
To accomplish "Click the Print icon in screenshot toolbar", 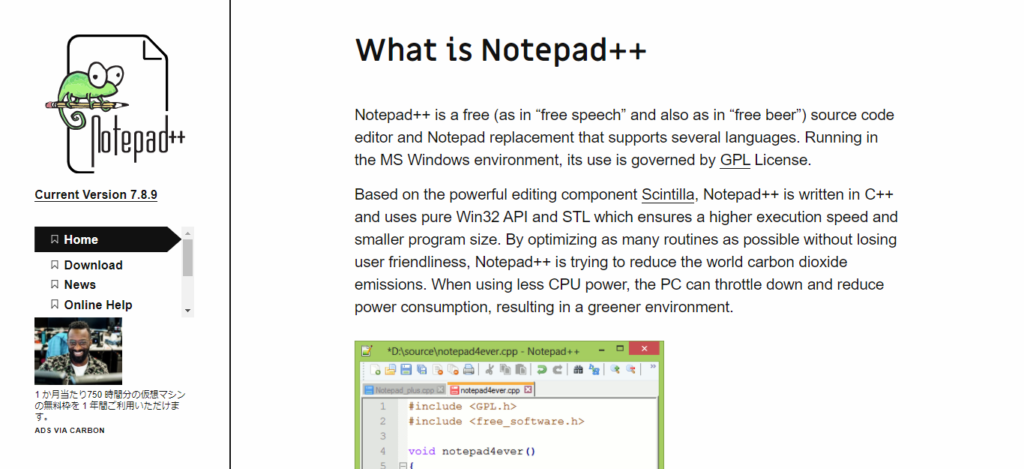I will (x=469, y=370).
